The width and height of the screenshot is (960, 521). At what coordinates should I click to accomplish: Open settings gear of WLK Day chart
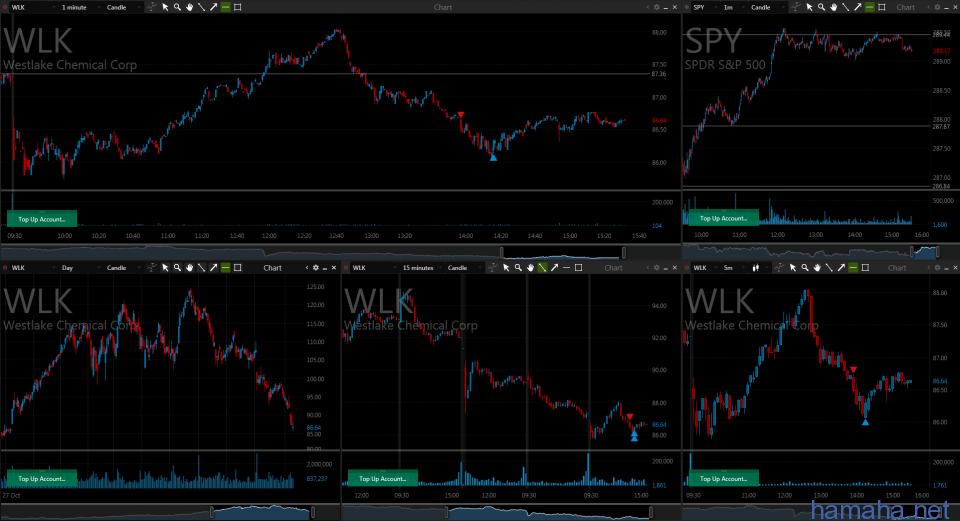pyautogui.click(x=316, y=268)
